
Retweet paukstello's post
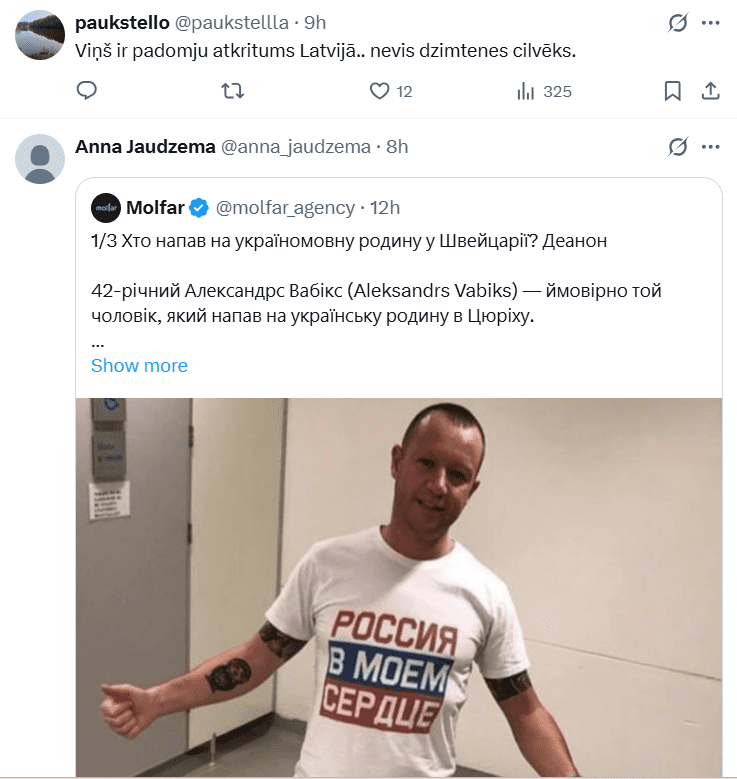click(231, 91)
